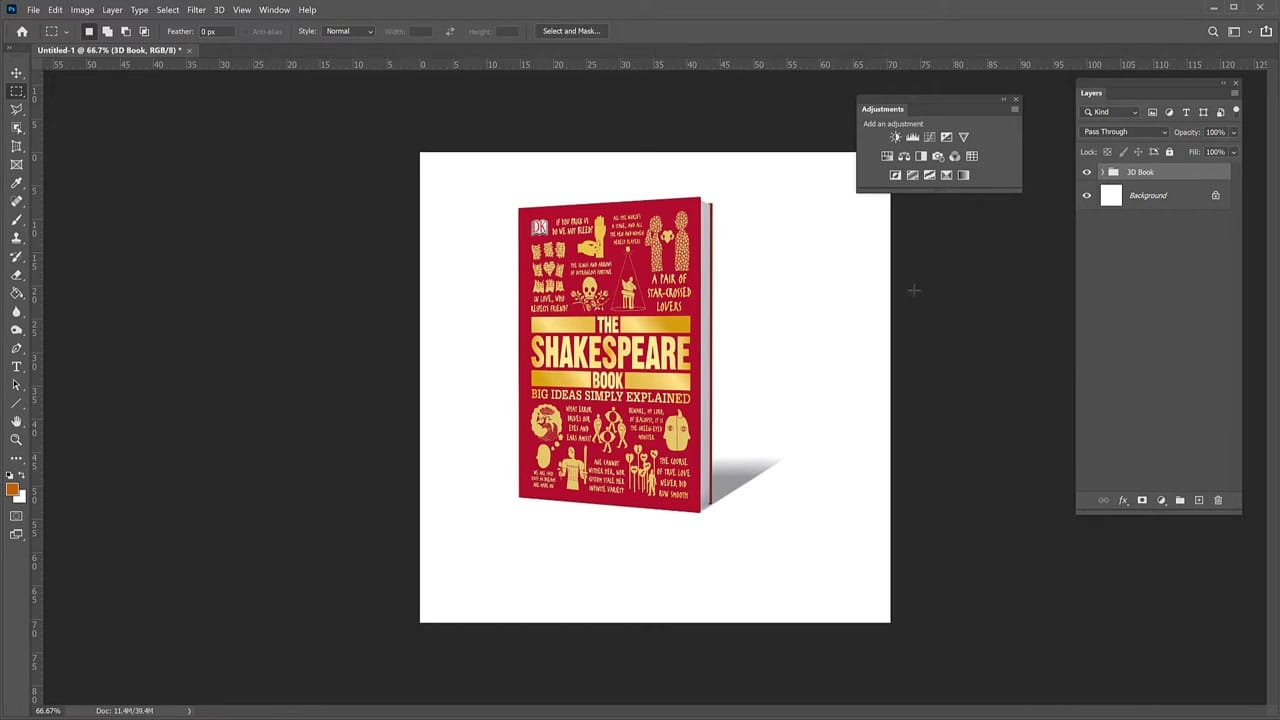
Task: Open the Pass Through blend mode dropdown
Action: [x=1125, y=131]
